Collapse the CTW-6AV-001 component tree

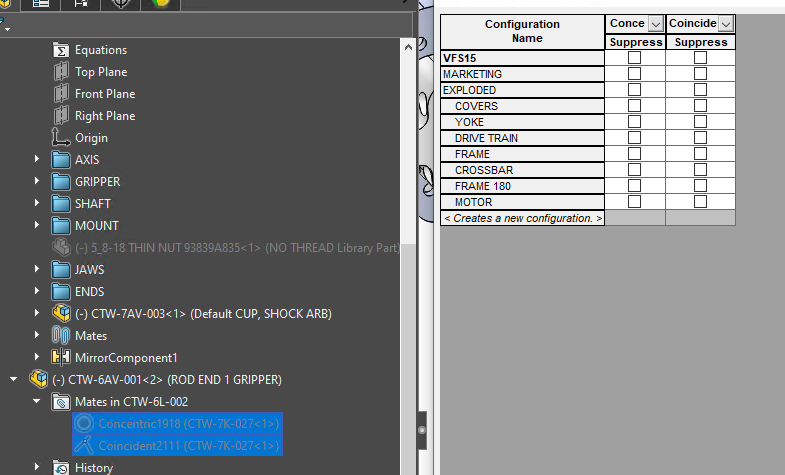coord(14,380)
